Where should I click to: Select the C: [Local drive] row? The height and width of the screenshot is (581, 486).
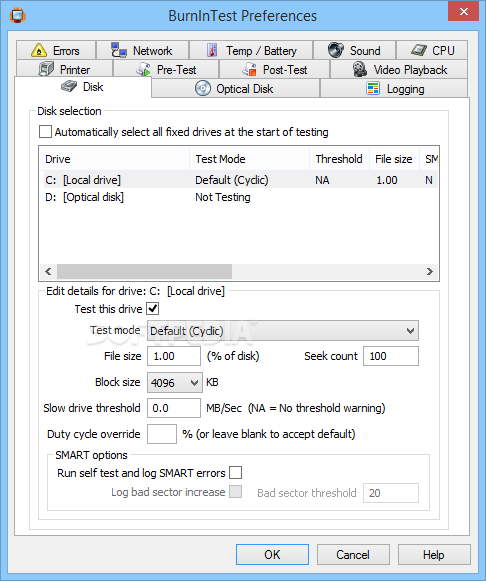pos(239,180)
